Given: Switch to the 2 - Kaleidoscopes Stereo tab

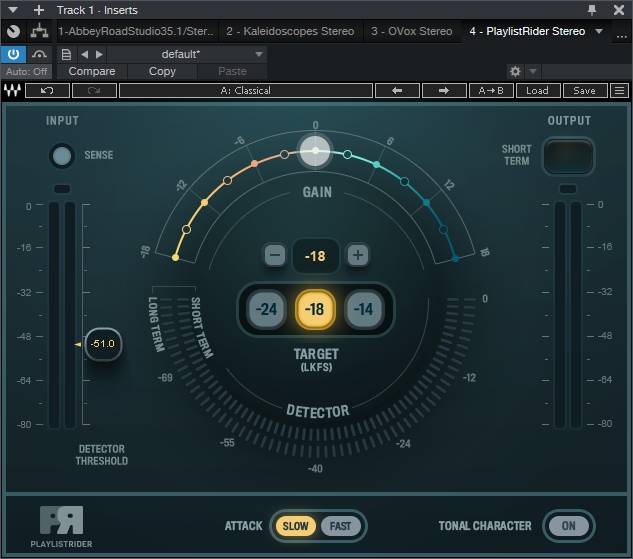Looking at the screenshot, I should coord(289,31).
